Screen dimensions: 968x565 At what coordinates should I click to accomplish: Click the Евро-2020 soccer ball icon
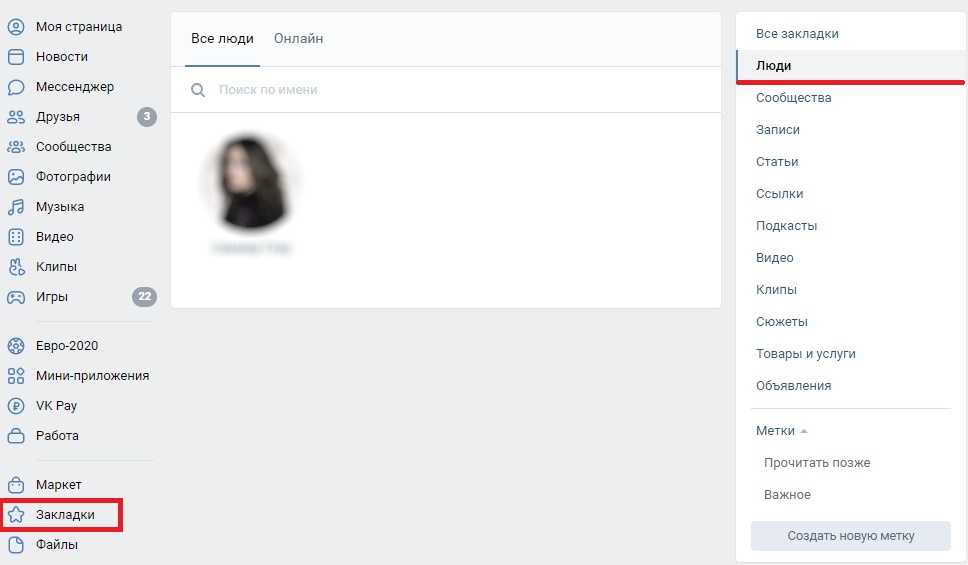pyautogui.click(x=16, y=346)
